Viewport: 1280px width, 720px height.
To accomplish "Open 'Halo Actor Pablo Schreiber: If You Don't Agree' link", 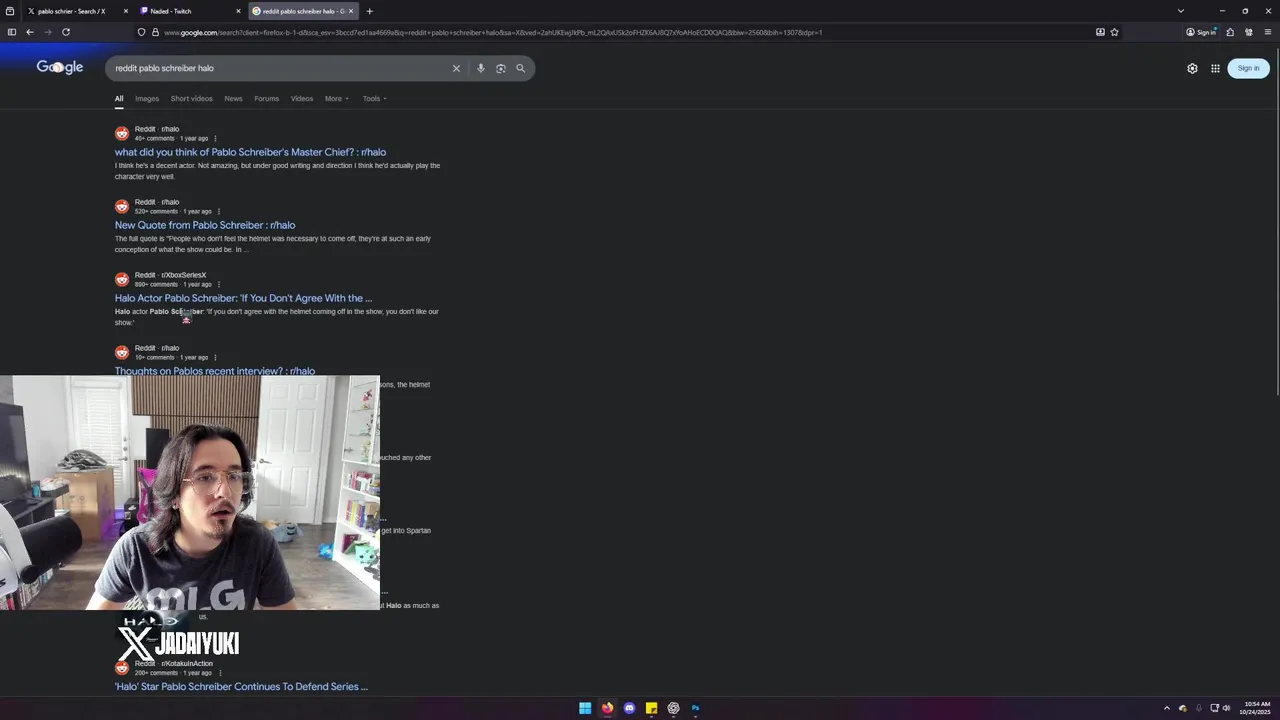I will click(x=243, y=298).
